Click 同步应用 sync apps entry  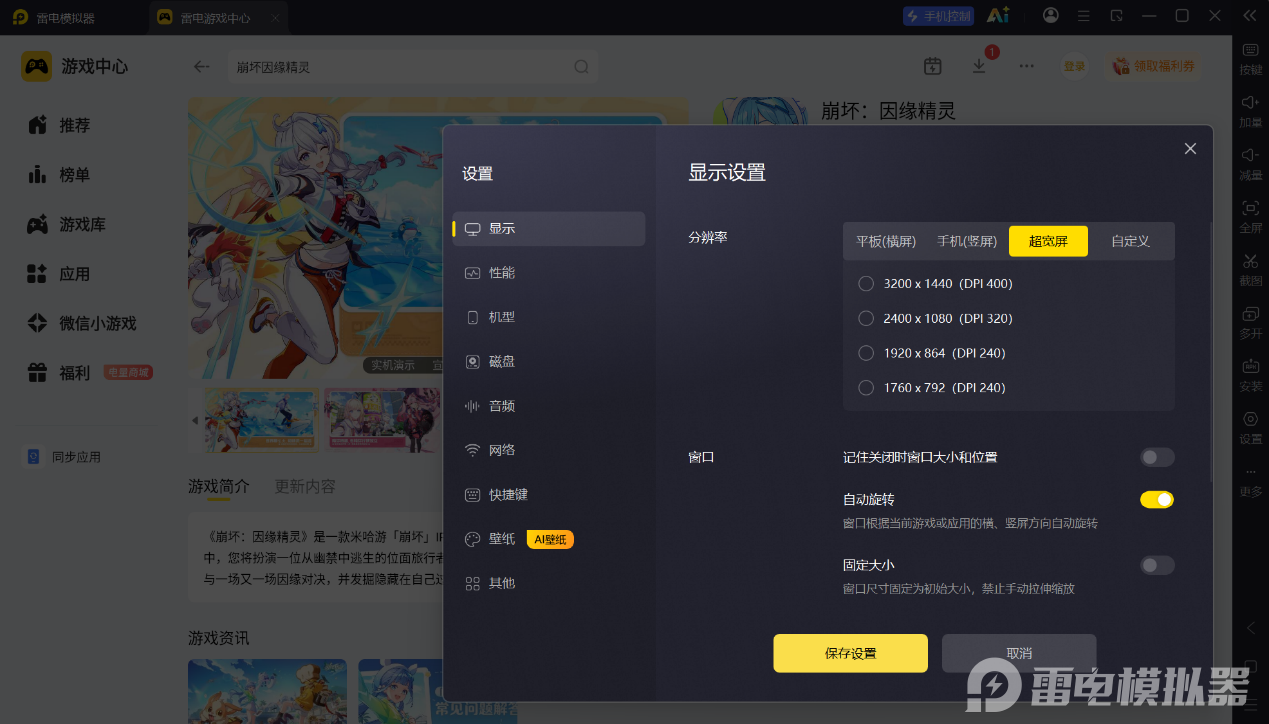(x=64, y=457)
